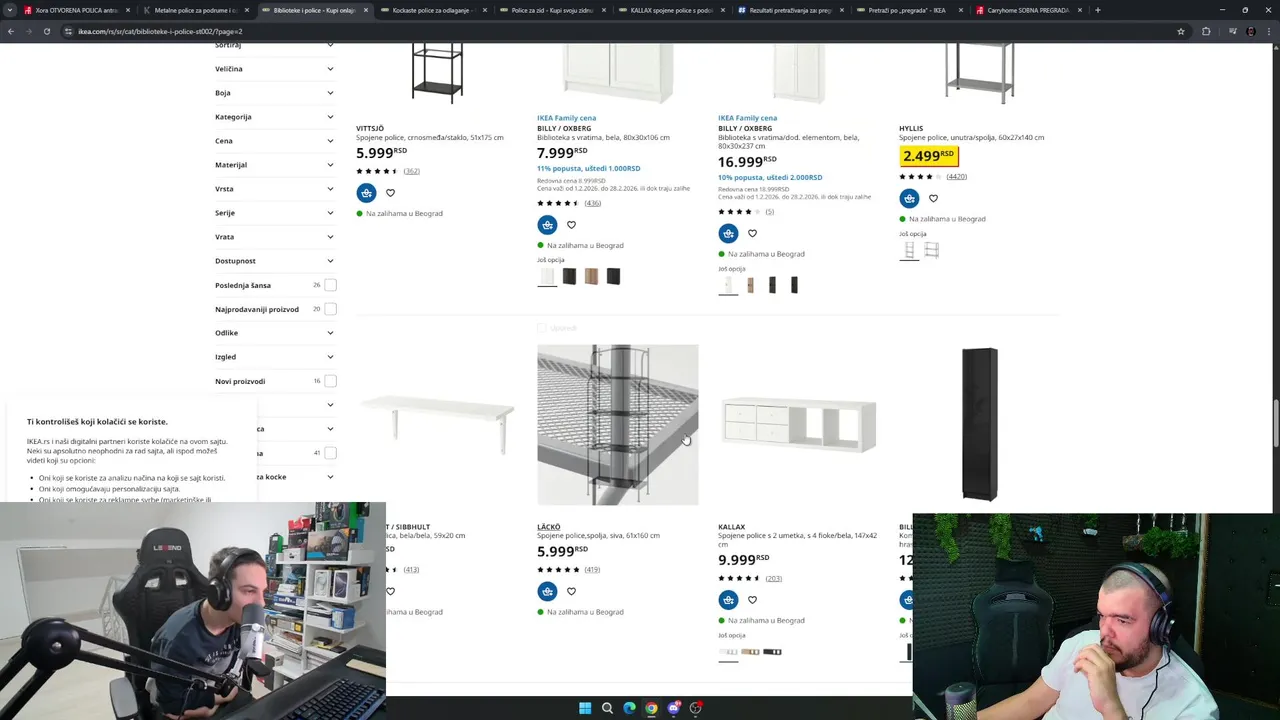The width and height of the screenshot is (1280, 720).
Task: Save VITTSJÖ to favorites with heart icon
Action: [390, 193]
